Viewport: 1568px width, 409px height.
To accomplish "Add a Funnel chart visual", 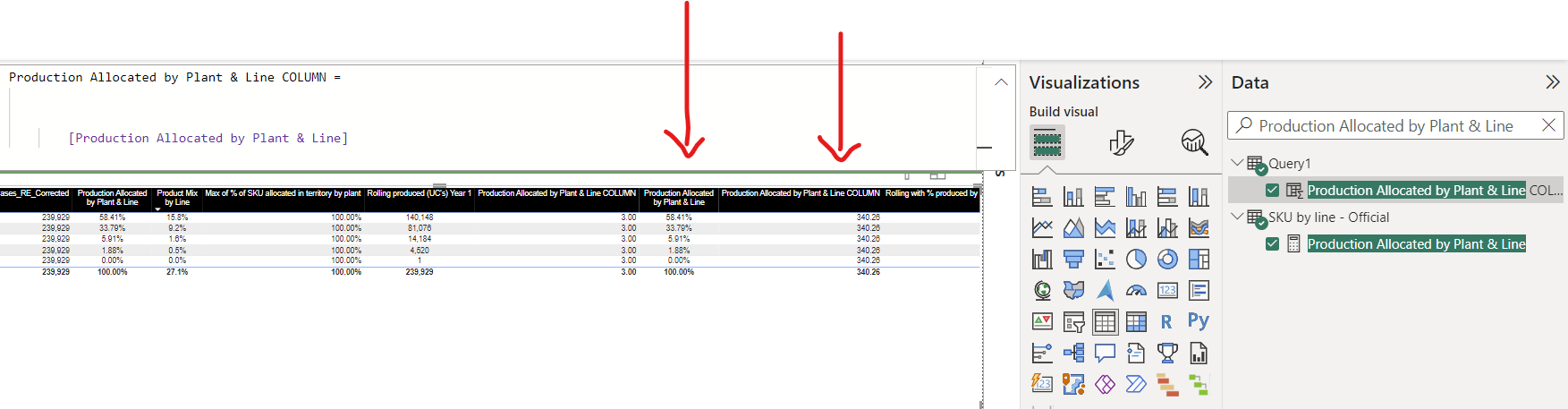I will (1073, 259).
